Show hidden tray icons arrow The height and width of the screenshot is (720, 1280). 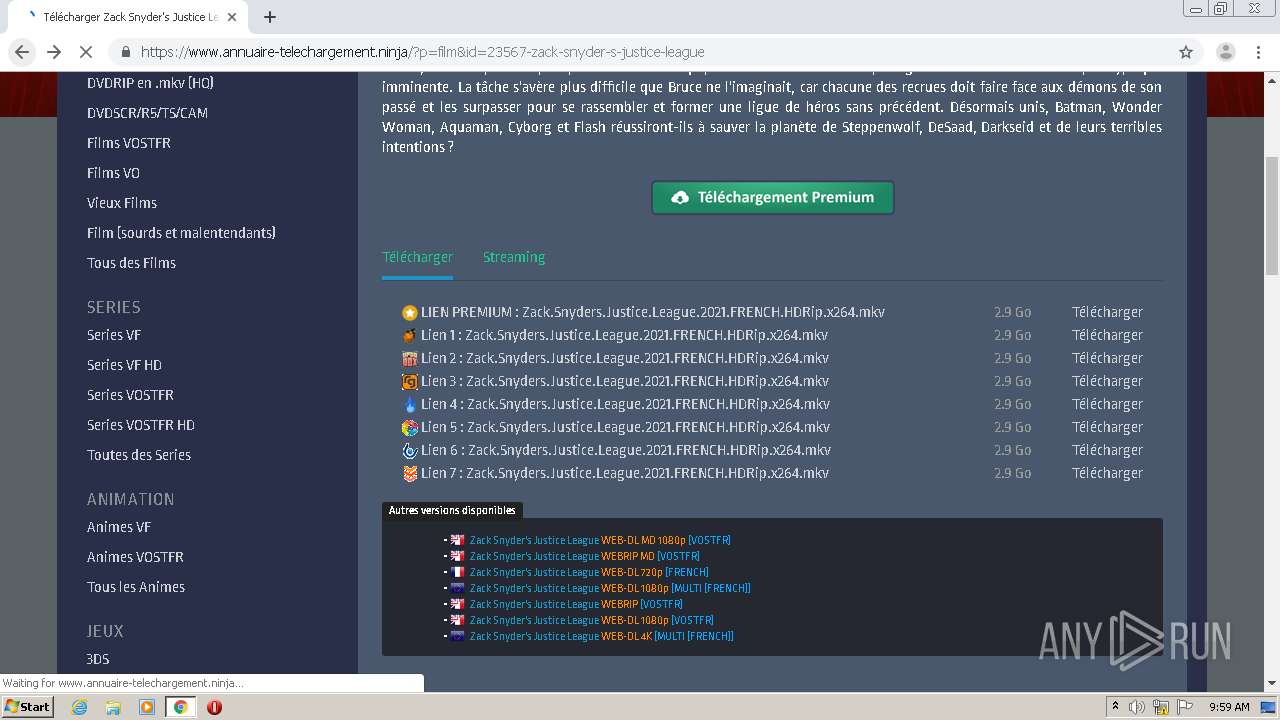coord(1115,707)
